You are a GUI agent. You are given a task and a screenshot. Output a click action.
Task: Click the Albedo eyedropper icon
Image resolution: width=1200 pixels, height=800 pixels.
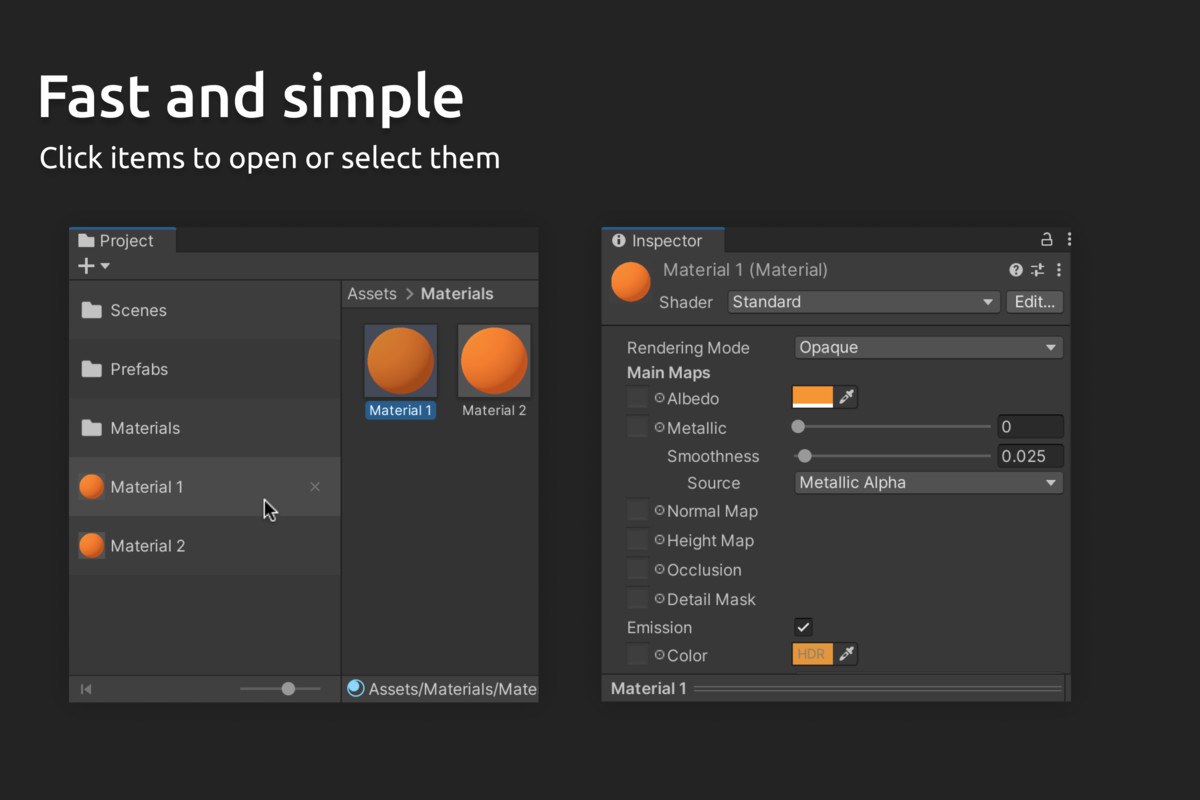tap(847, 398)
